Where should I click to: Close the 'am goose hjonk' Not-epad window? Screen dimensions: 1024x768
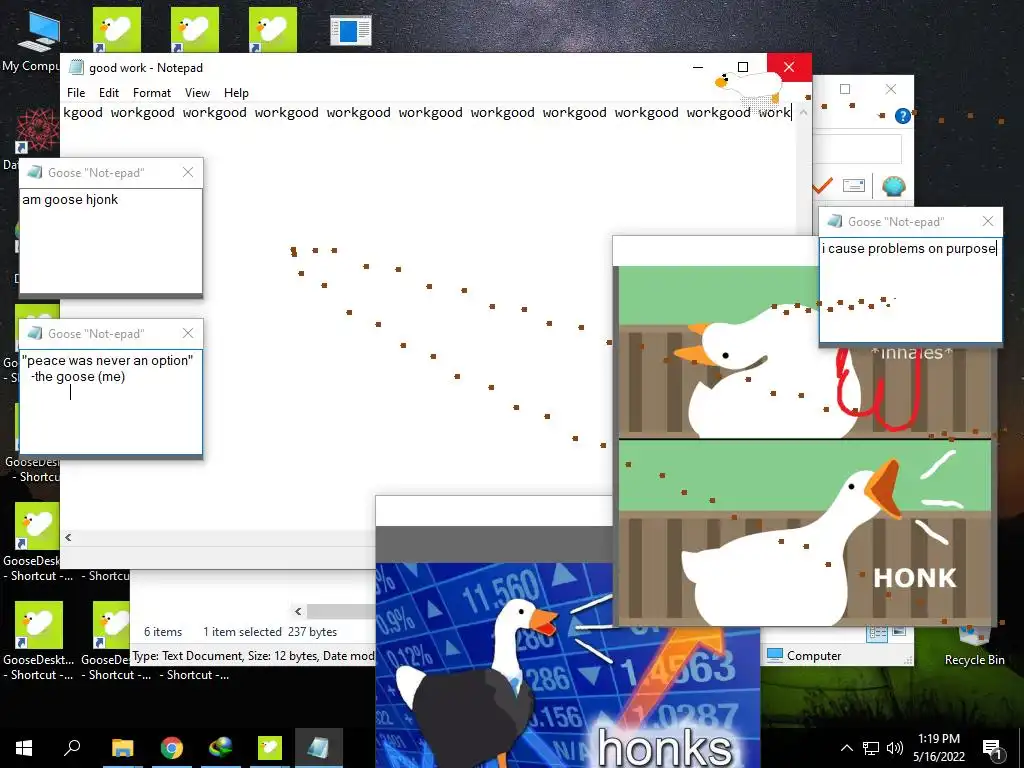coord(188,172)
